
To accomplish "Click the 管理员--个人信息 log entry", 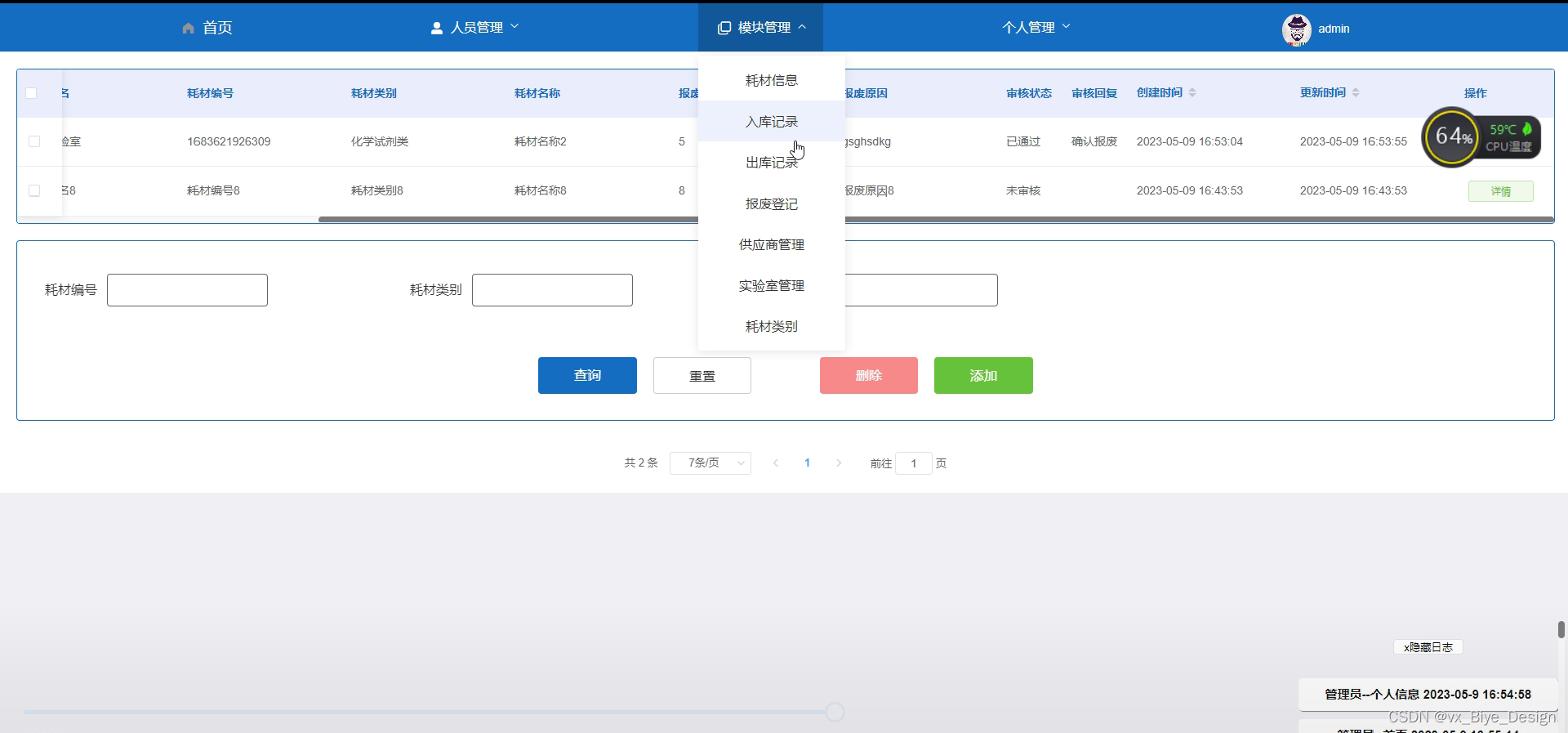I will (1428, 694).
